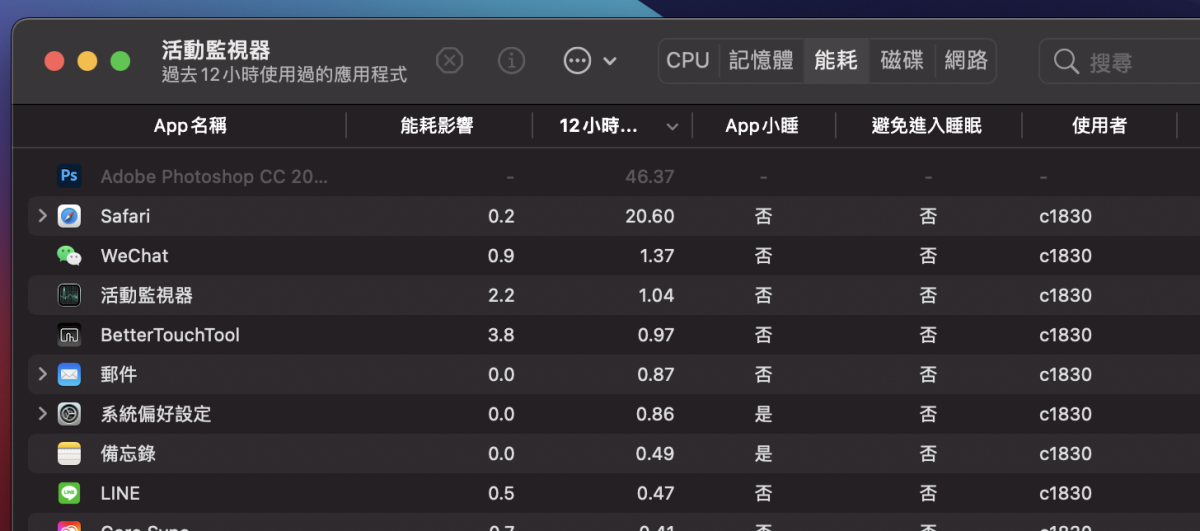The image size is (1200, 531).
Task: Sort by 12小時 column header
Action: [598, 126]
